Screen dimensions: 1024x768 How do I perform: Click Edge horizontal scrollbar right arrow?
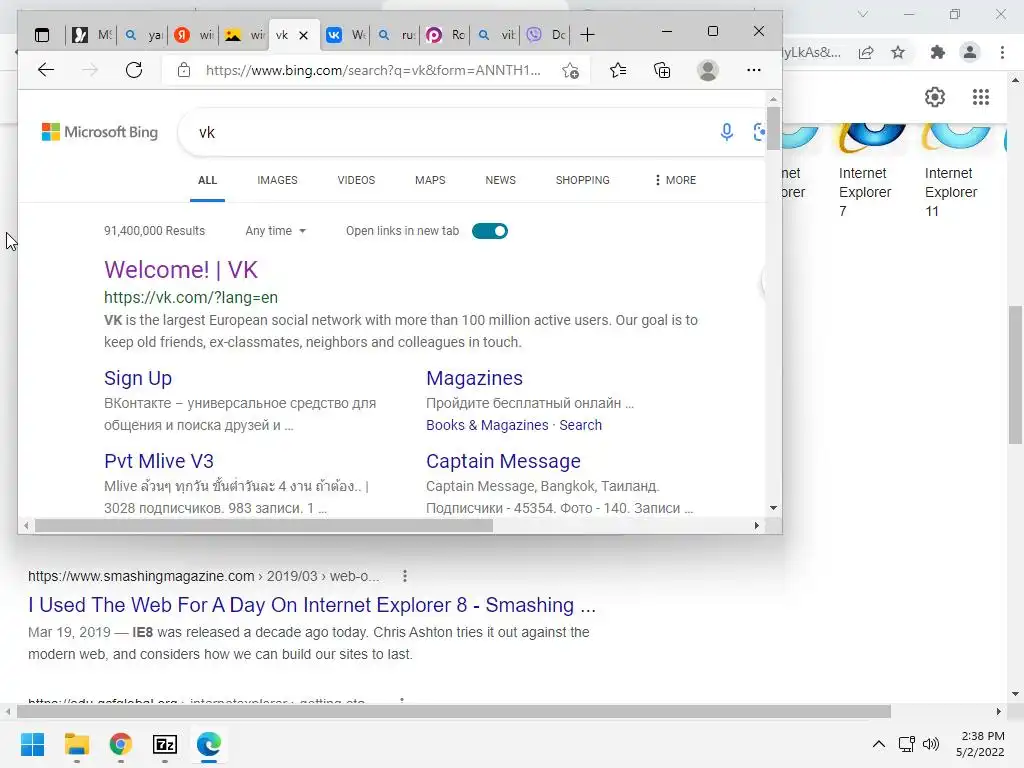(x=757, y=526)
